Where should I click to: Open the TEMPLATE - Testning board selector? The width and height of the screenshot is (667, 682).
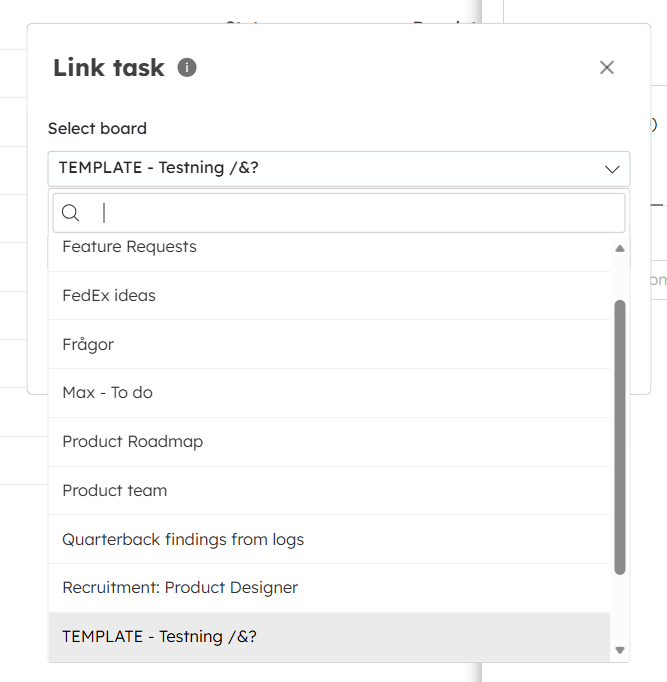click(x=339, y=169)
